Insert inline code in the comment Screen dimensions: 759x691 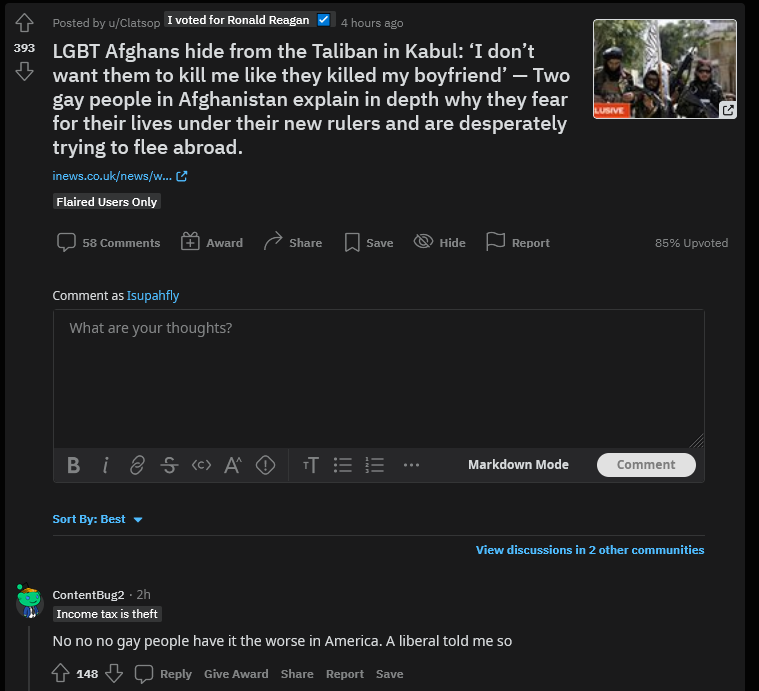tap(201, 465)
